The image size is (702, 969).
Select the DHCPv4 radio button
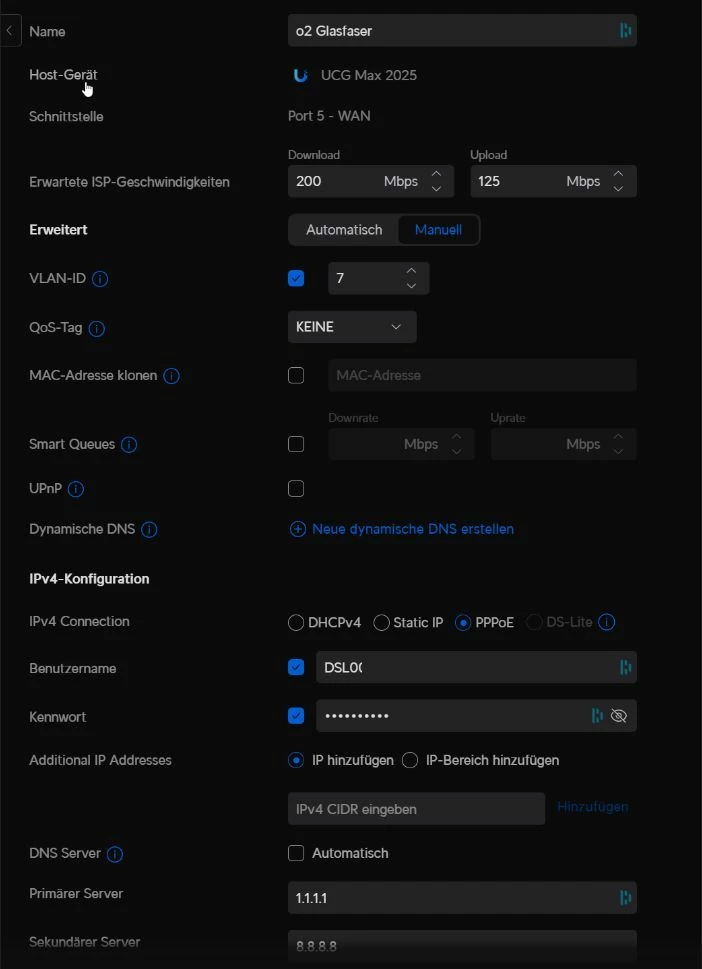tap(296, 623)
